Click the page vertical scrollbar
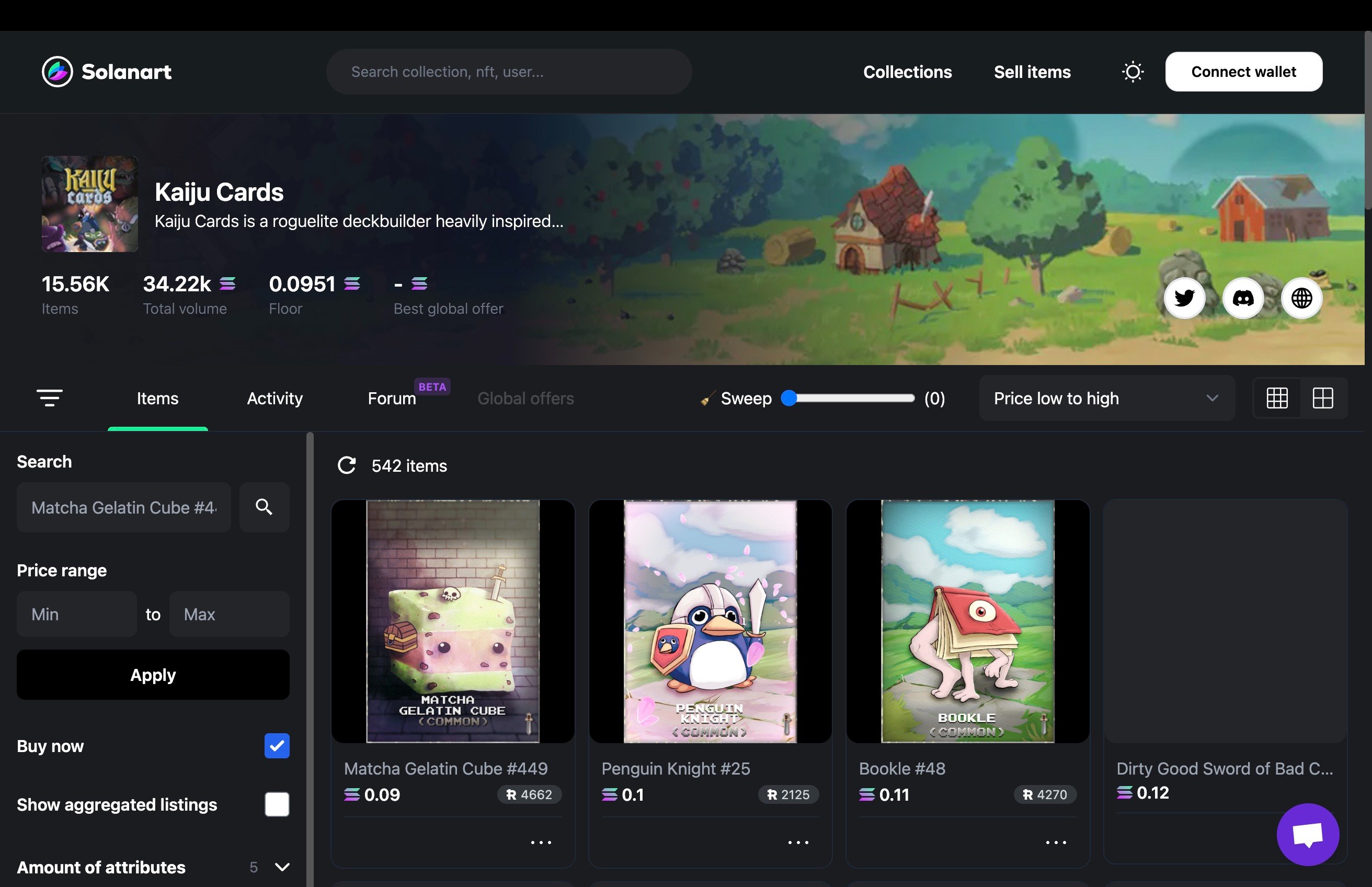The width and height of the screenshot is (1372, 887). point(1368,121)
